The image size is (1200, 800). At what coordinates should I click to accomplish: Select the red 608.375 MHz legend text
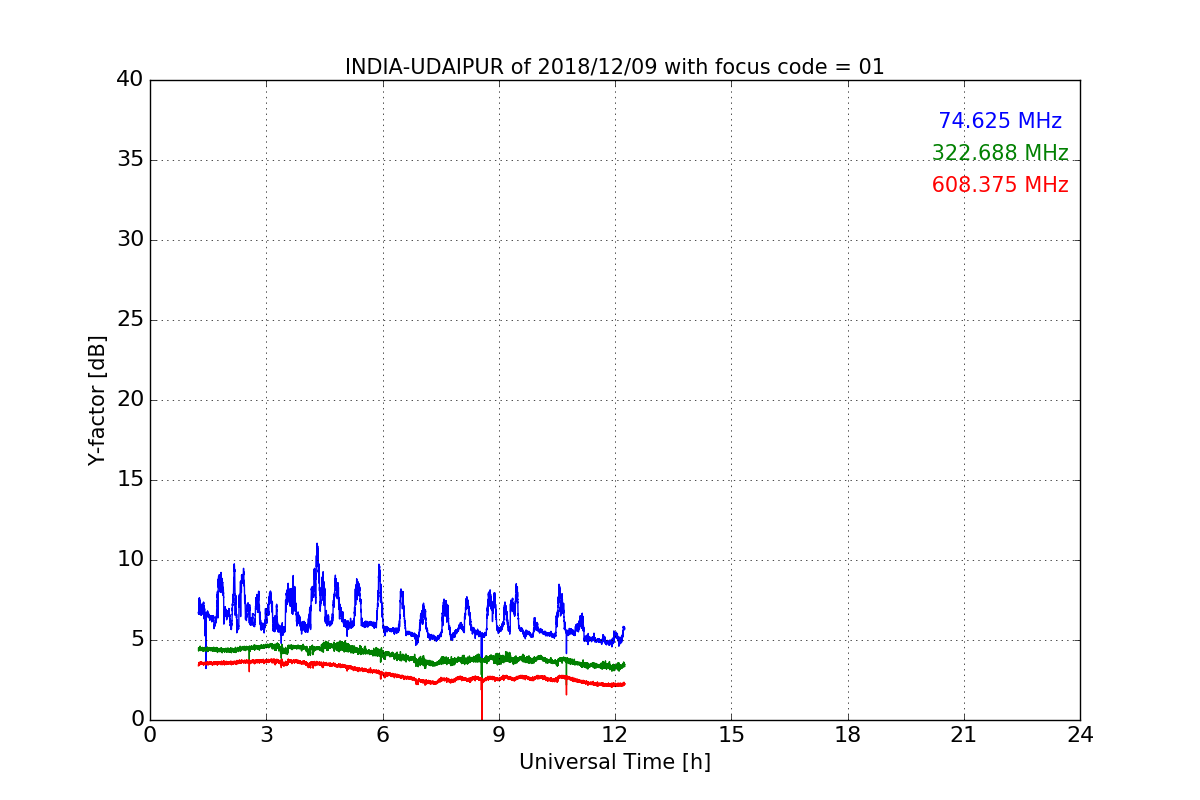(999, 185)
